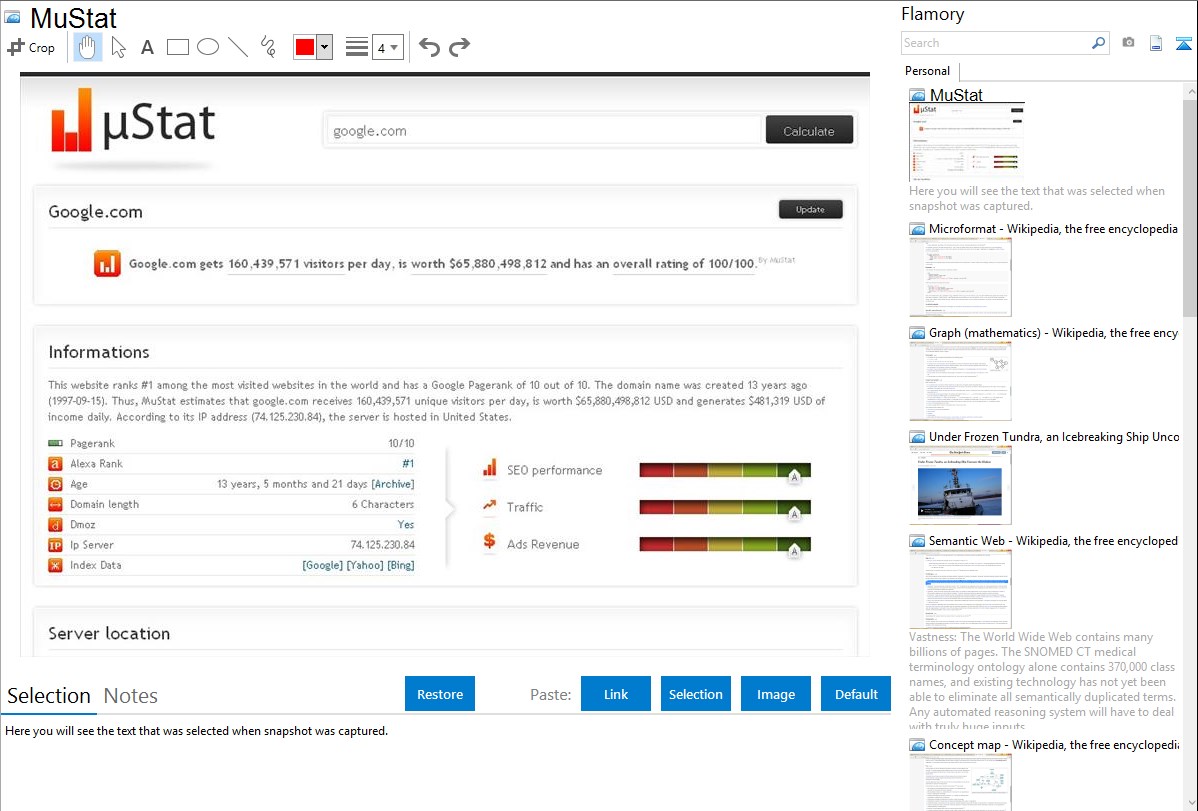Click the red color swatch

(x=305, y=47)
